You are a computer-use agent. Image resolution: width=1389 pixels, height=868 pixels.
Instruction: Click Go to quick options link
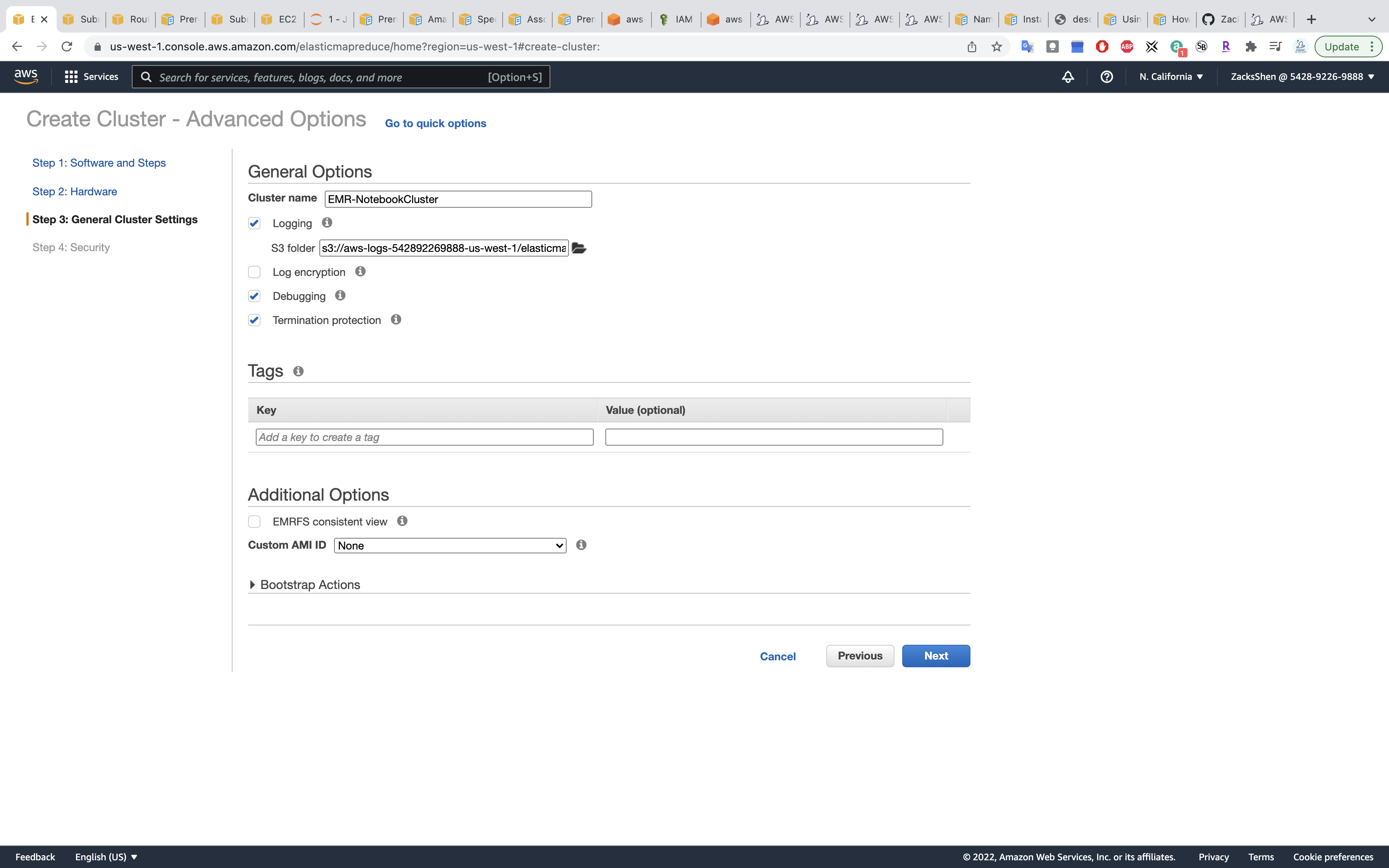[x=435, y=124]
